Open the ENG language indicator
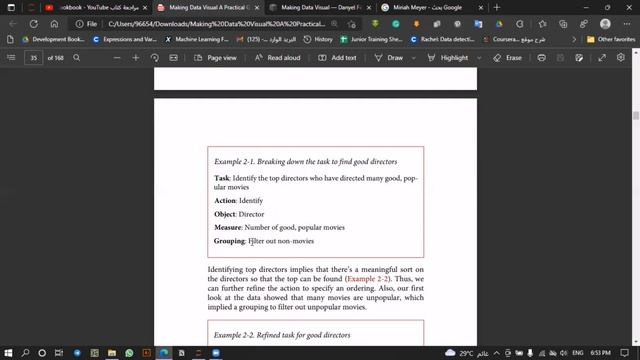Screen dimensions: 640x360 578,353
